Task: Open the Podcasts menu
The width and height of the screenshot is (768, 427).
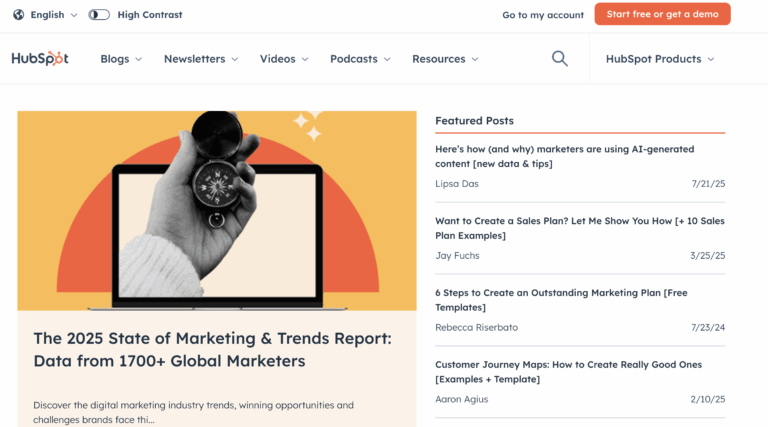Action: [x=362, y=59]
